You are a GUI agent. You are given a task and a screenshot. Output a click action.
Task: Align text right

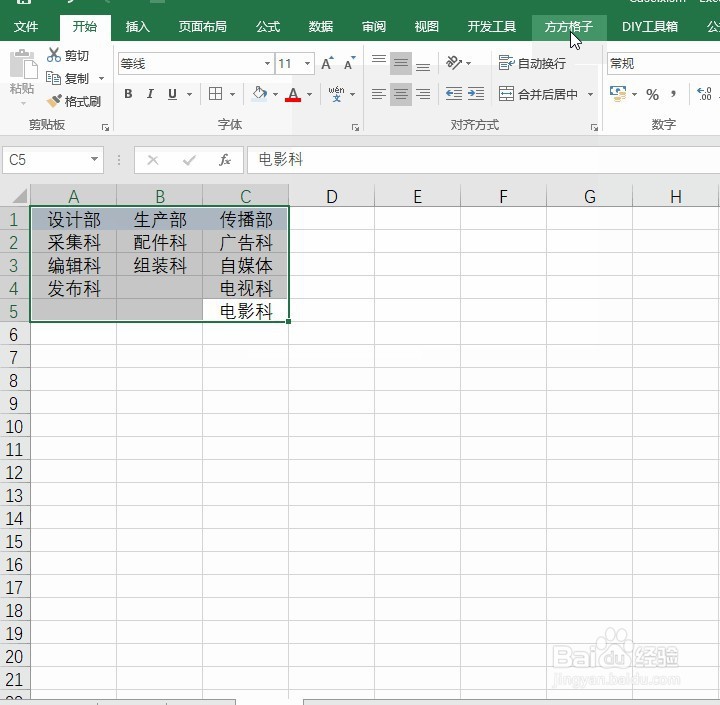click(423, 94)
